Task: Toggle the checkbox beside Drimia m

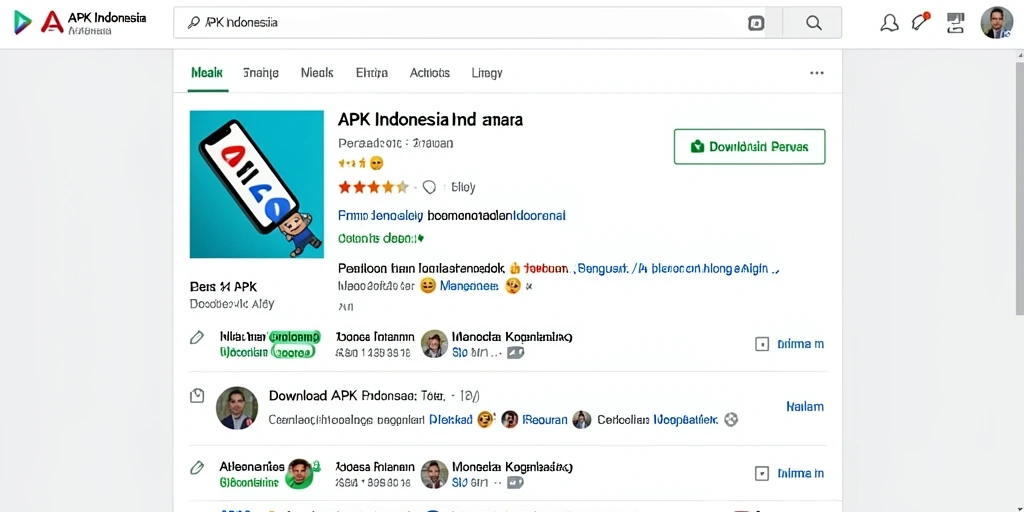Action: coord(761,344)
